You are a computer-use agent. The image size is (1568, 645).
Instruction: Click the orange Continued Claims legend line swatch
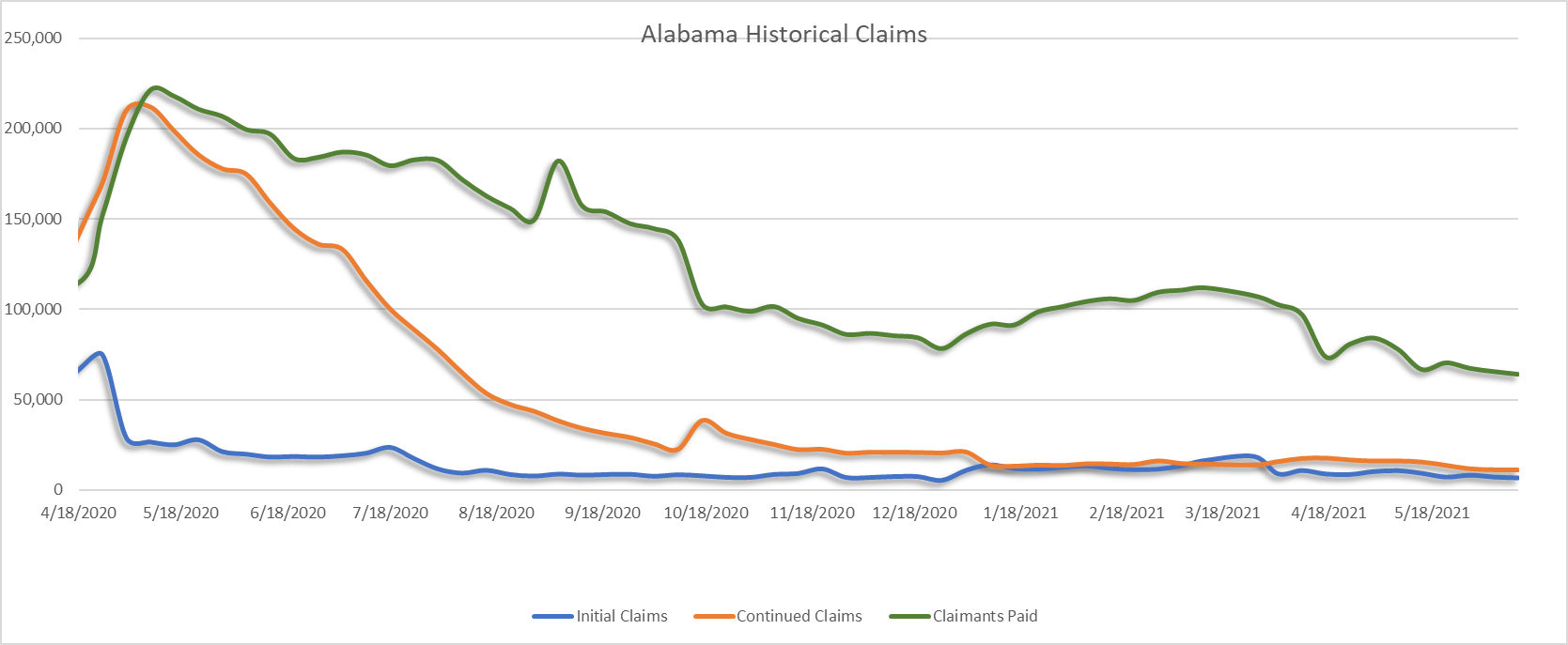(714, 617)
